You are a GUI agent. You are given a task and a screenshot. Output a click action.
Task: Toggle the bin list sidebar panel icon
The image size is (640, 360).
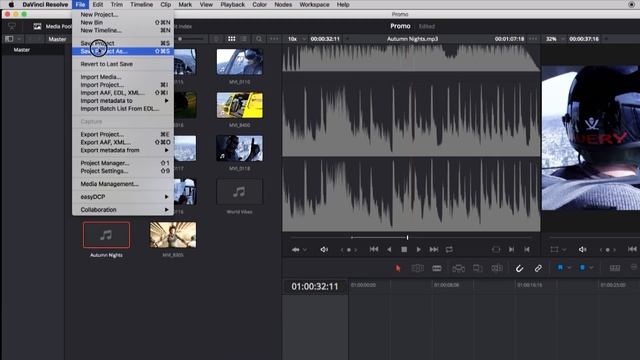[9, 39]
